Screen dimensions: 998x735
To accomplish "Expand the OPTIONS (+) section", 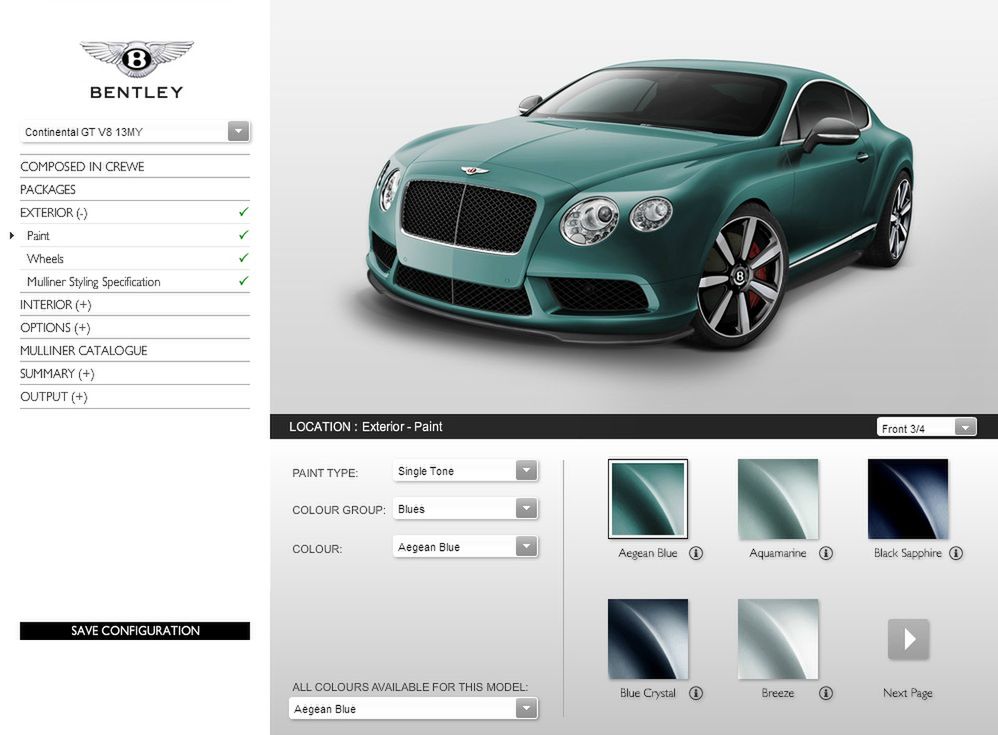I will point(55,328).
